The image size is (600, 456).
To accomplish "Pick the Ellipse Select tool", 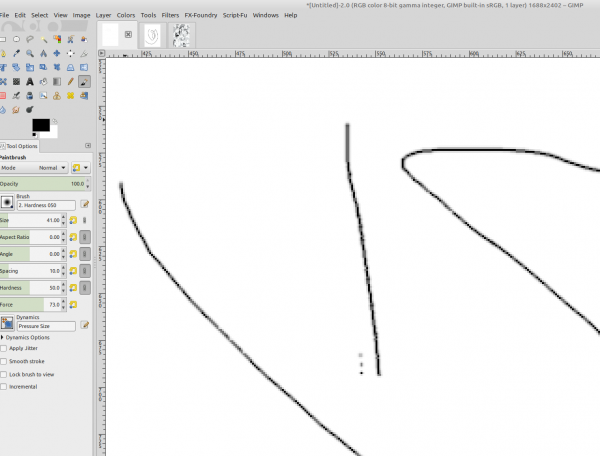I will (x=16, y=39).
